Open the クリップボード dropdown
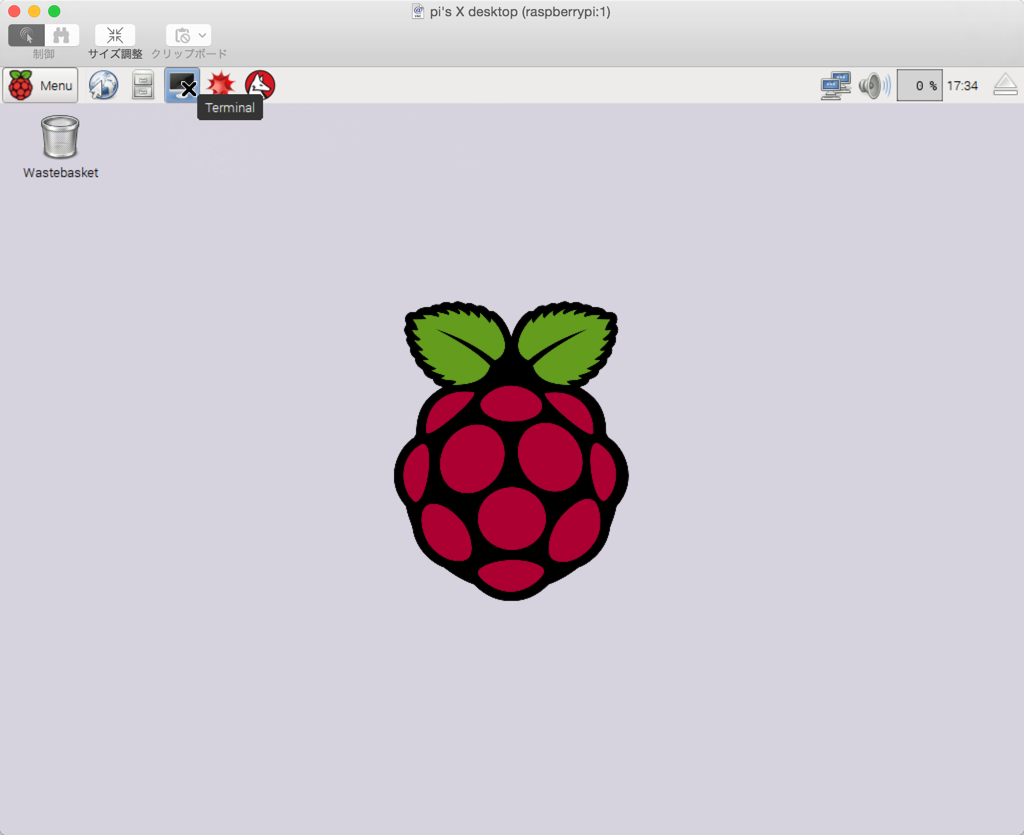 [188, 35]
